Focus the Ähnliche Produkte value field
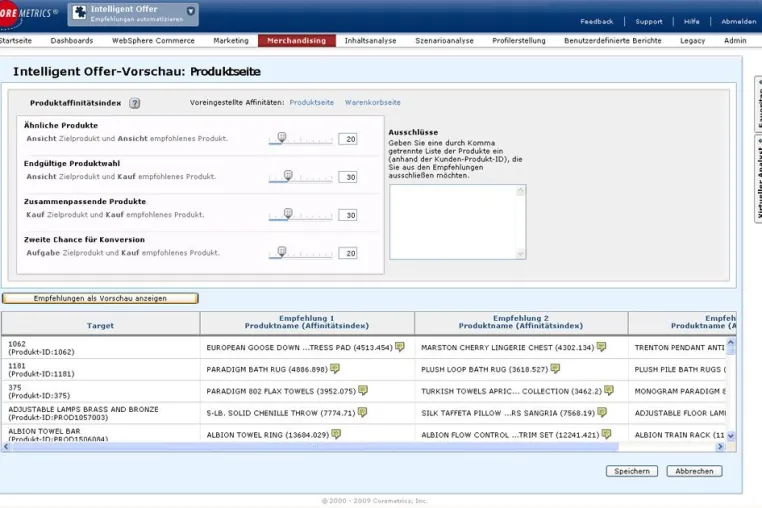This screenshot has height=508, width=762. [x=348, y=139]
